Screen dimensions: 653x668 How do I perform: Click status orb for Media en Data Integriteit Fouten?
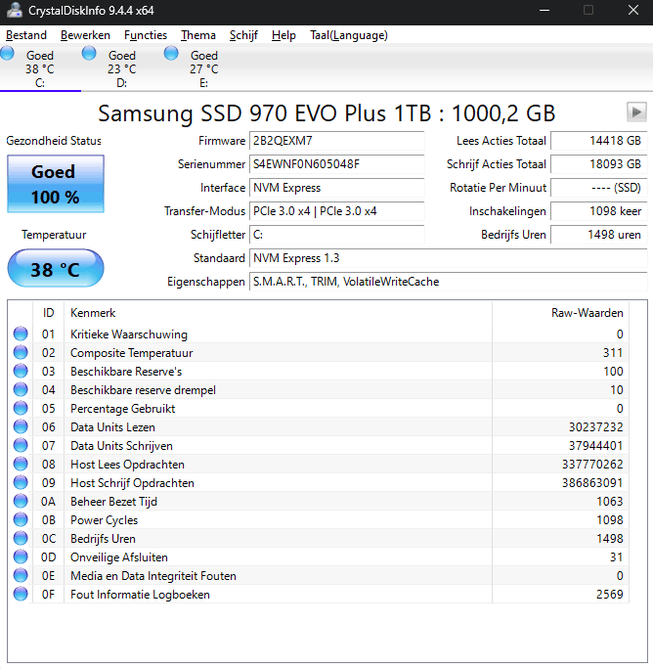20,576
